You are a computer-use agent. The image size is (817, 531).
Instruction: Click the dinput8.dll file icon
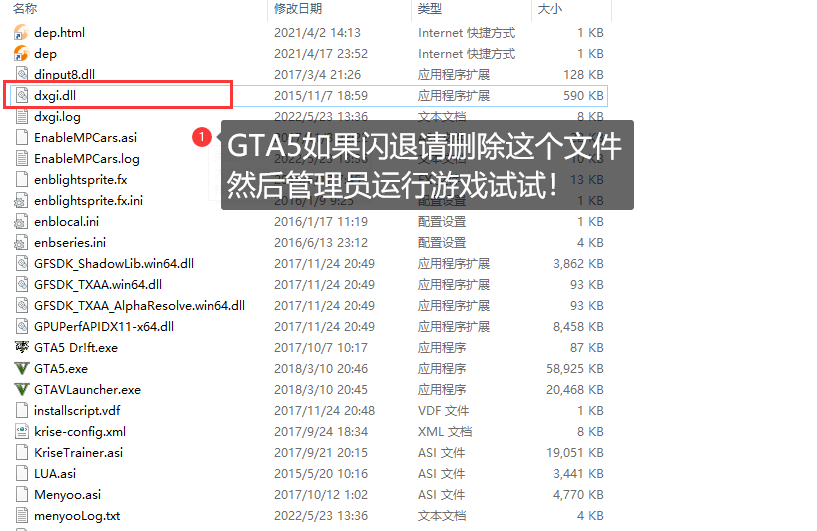[21, 75]
